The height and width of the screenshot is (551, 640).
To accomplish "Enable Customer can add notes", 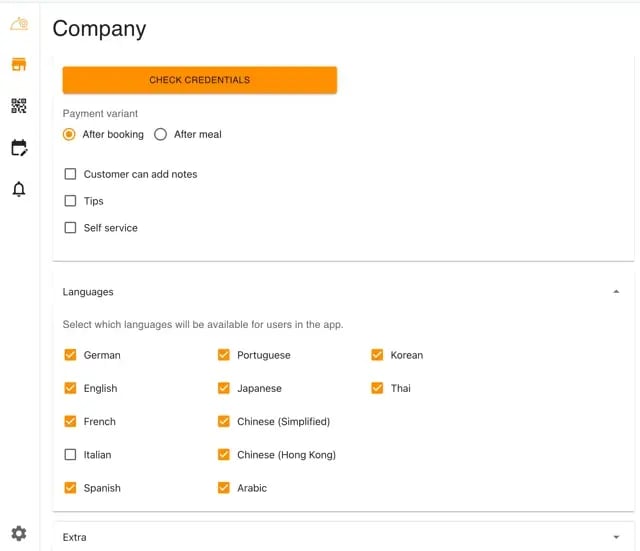I will click(x=70, y=174).
